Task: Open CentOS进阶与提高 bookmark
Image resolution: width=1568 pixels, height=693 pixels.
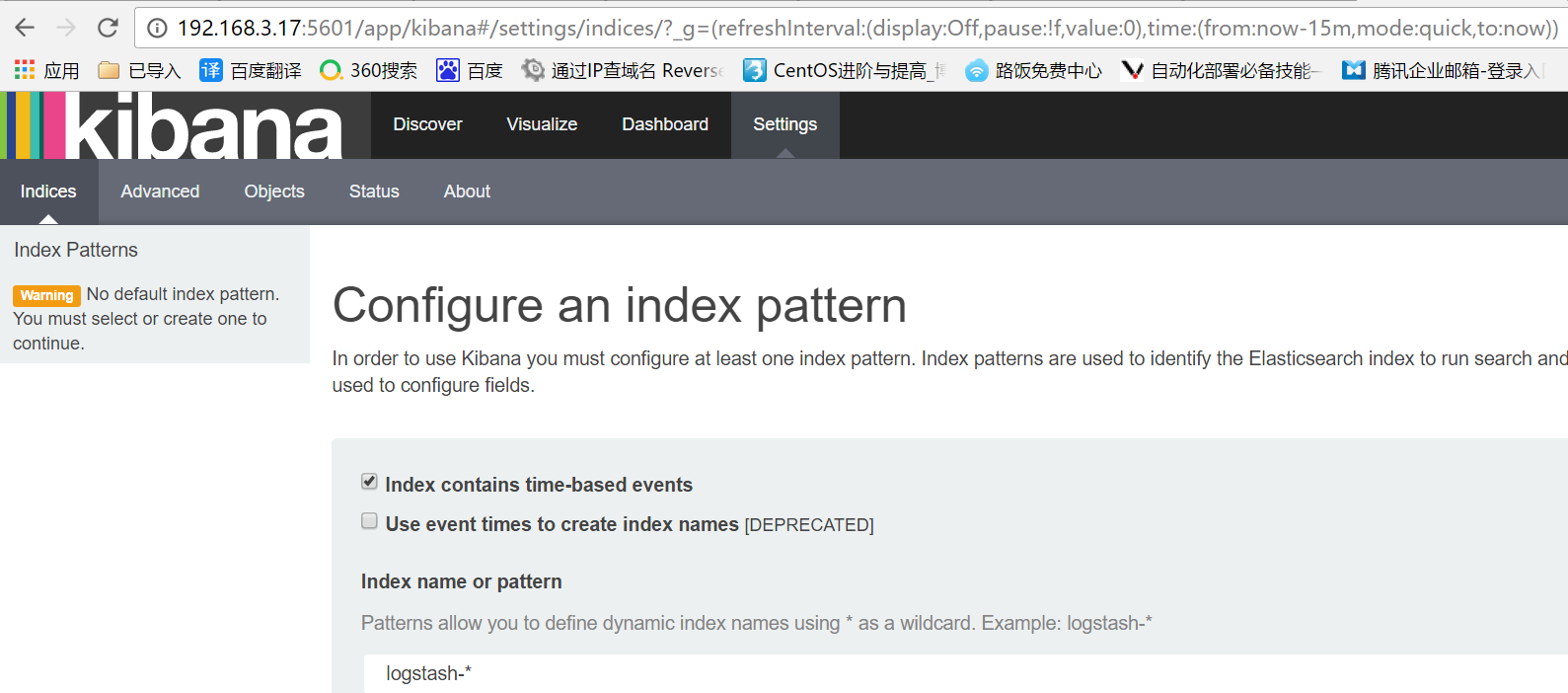Action: point(845,70)
